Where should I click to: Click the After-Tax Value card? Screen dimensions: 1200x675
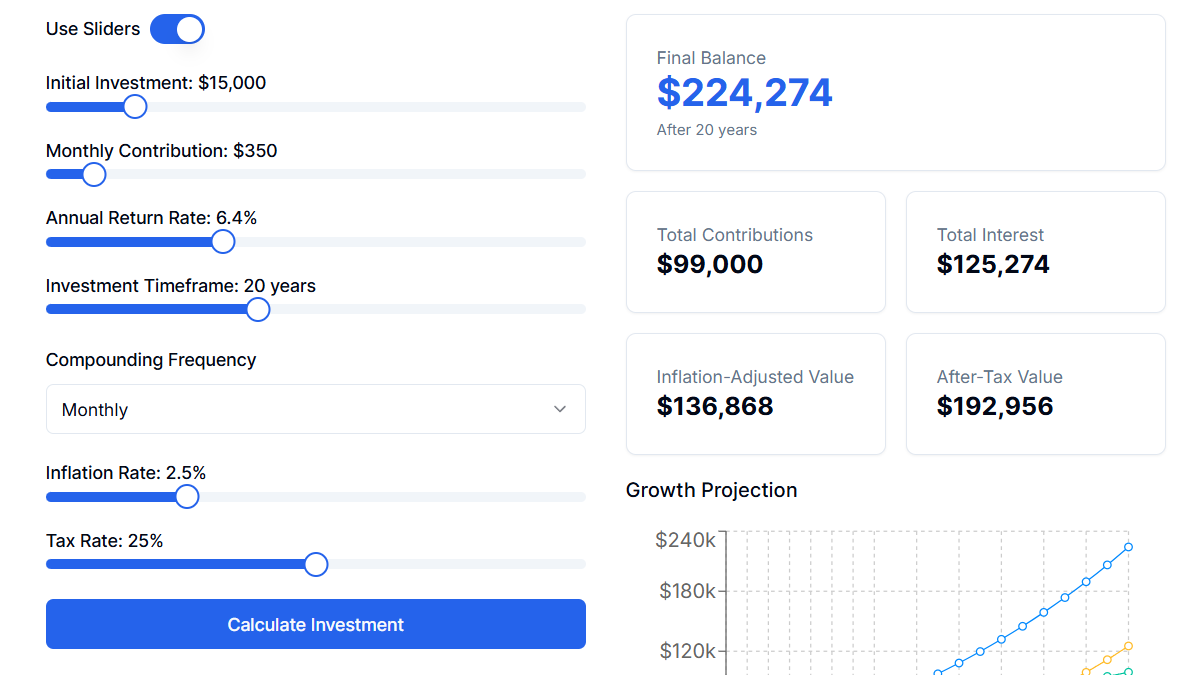[1035, 394]
